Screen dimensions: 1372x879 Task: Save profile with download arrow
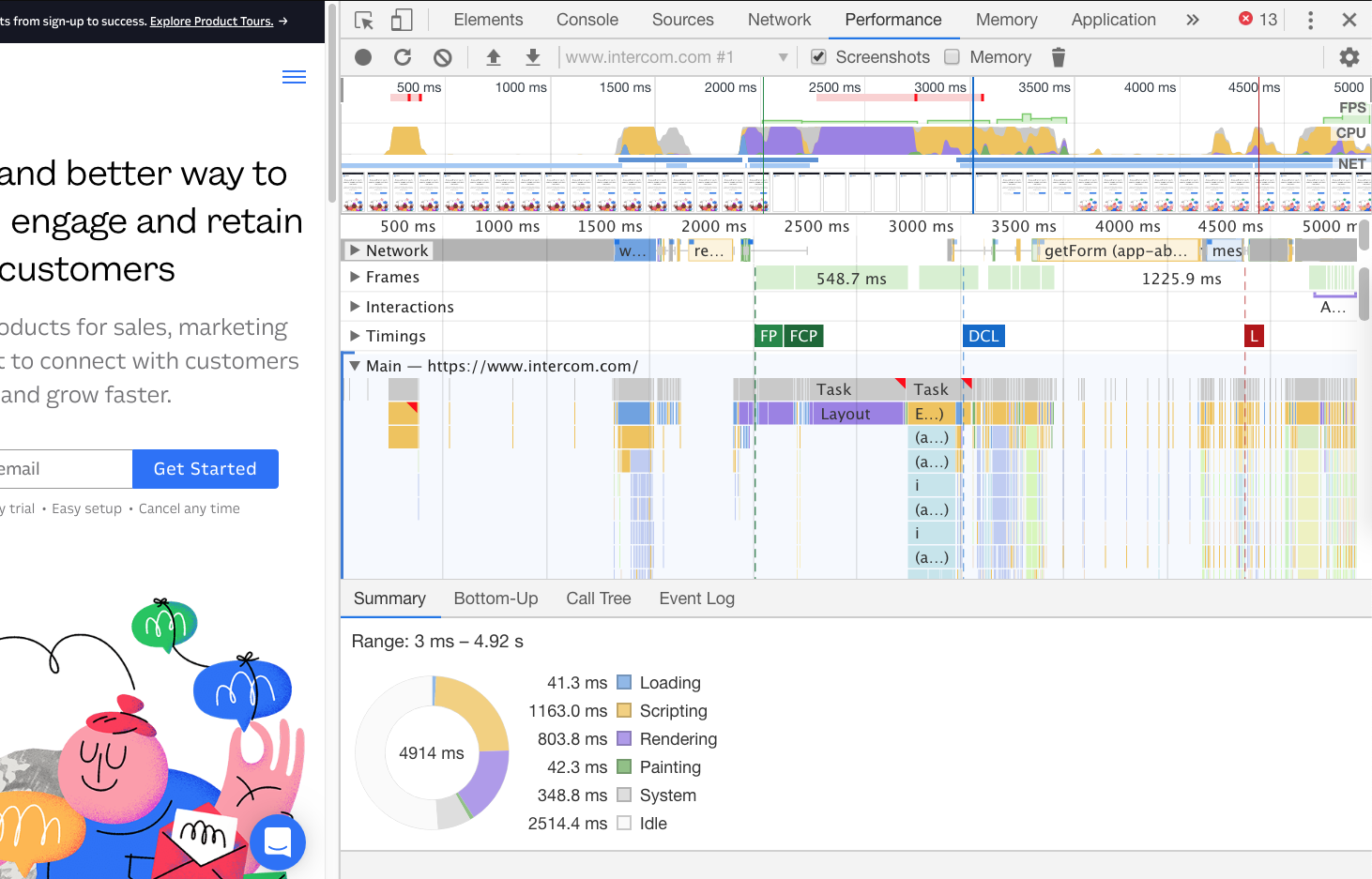[533, 57]
